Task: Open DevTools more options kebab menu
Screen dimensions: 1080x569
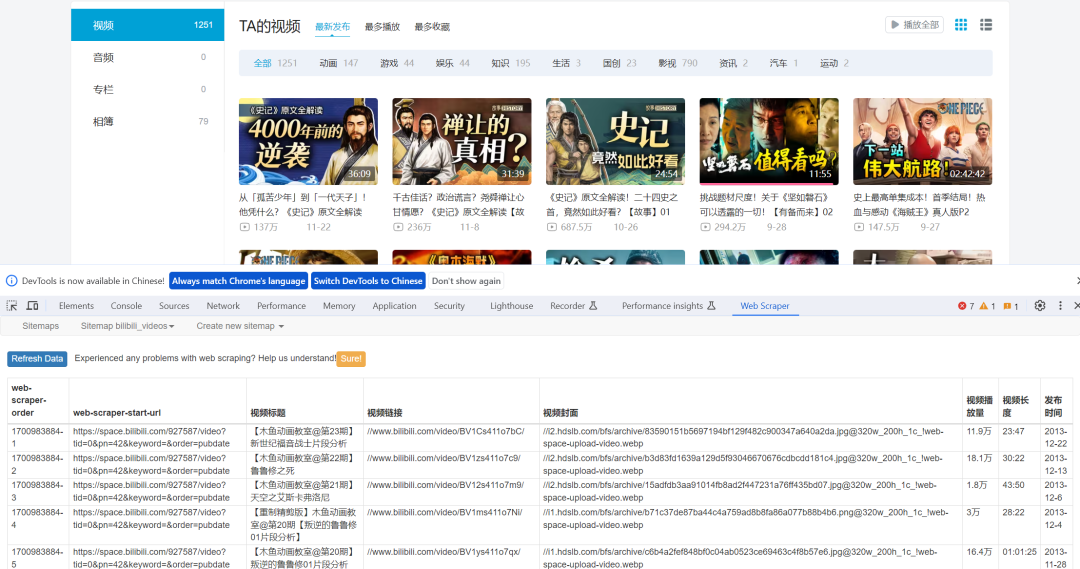Action: [x=1060, y=306]
